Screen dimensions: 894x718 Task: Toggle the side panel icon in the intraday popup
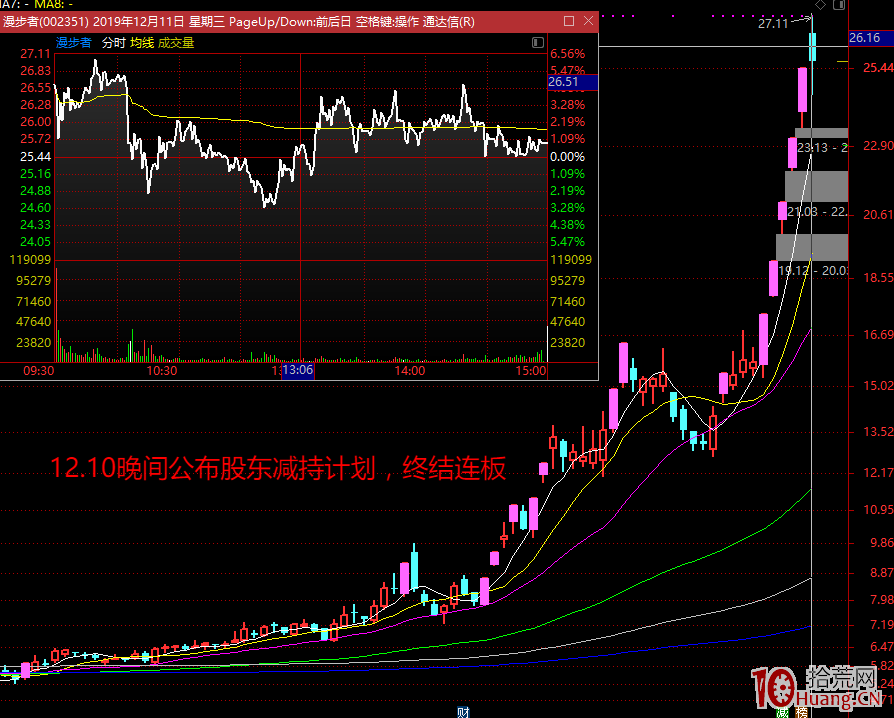(x=538, y=43)
